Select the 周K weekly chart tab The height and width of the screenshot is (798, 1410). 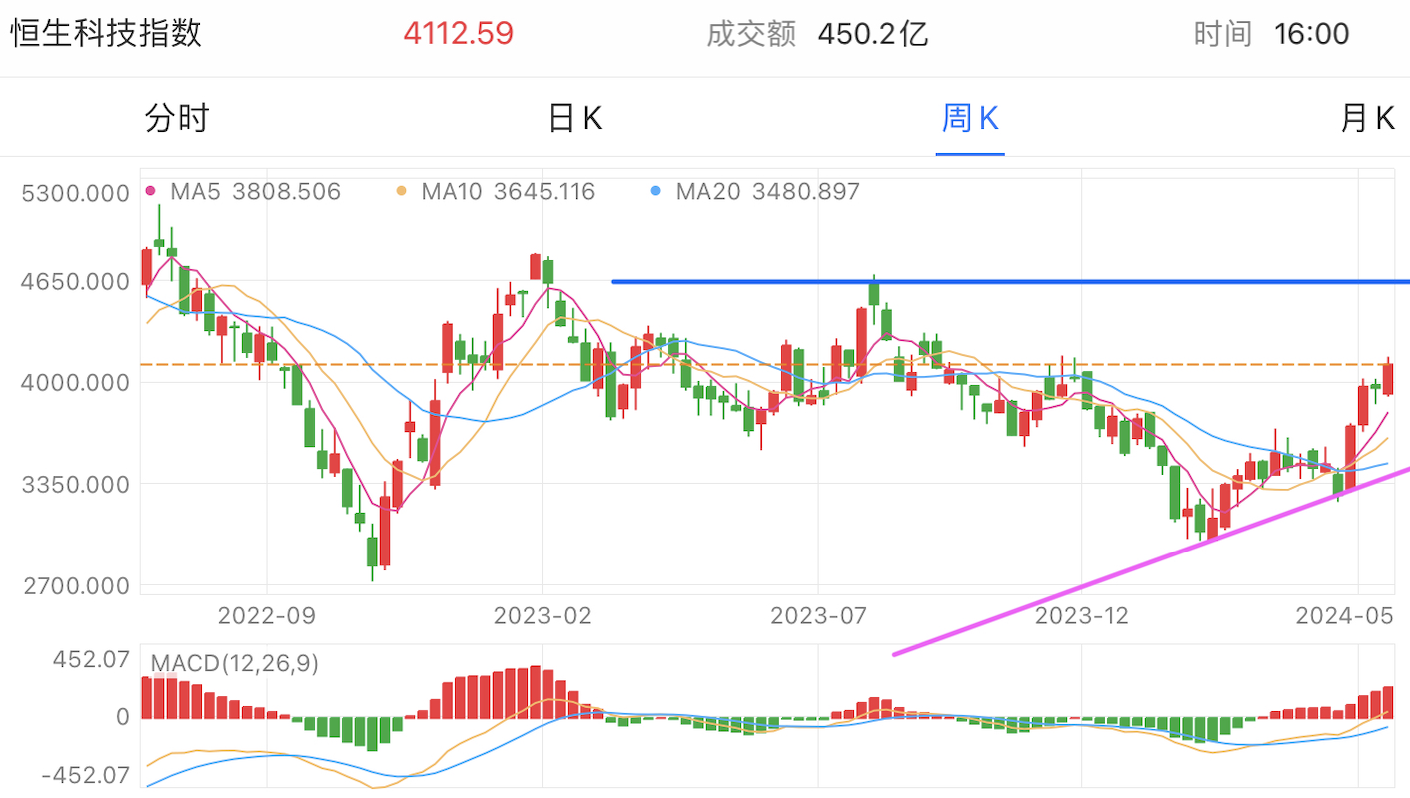tap(970, 118)
